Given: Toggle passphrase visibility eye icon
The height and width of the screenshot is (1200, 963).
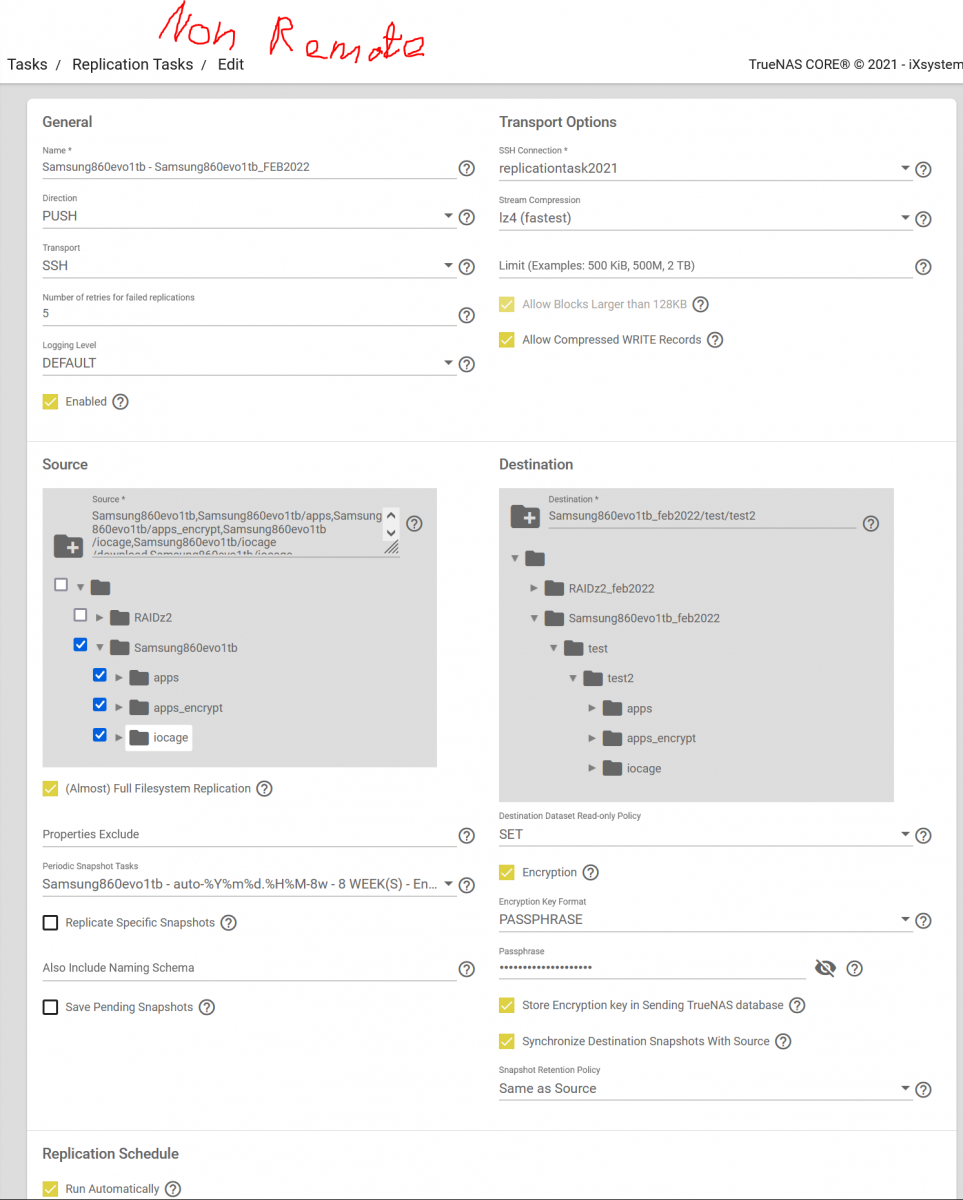Looking at the screenshot, I should coord(824,968).
